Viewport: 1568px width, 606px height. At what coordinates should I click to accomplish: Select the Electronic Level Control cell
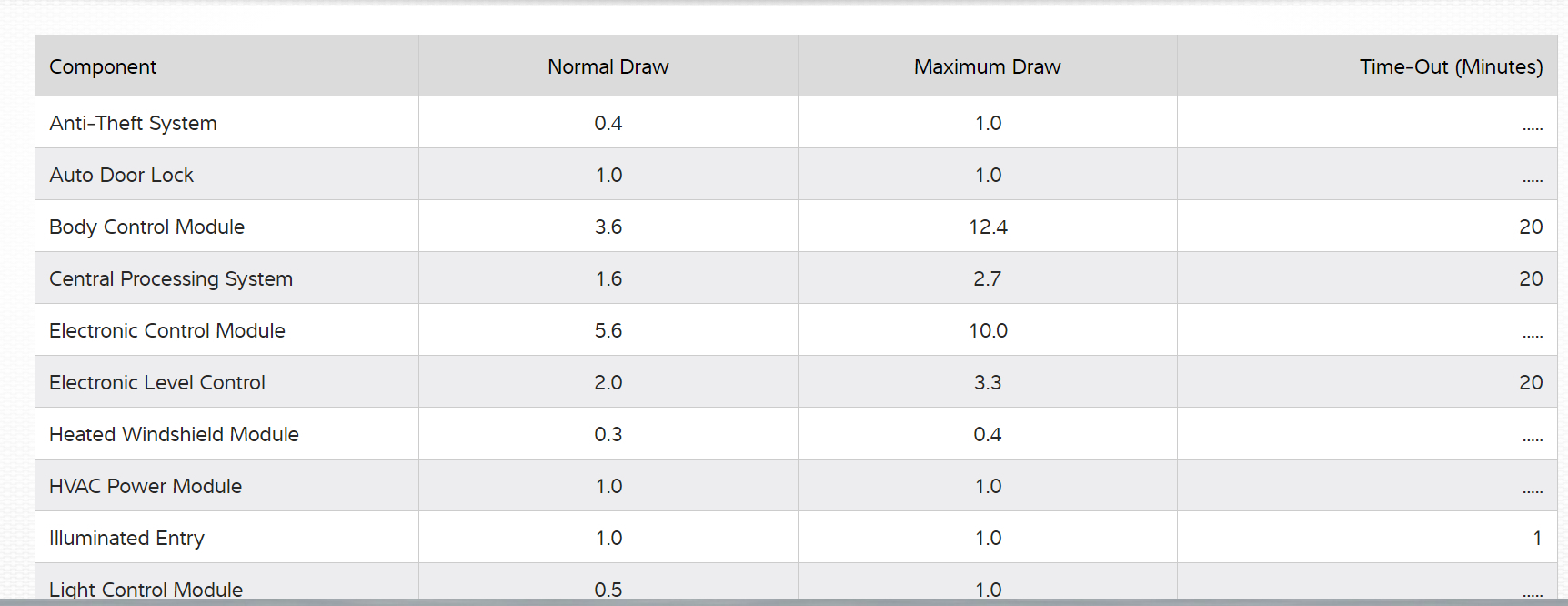point(157,382)
